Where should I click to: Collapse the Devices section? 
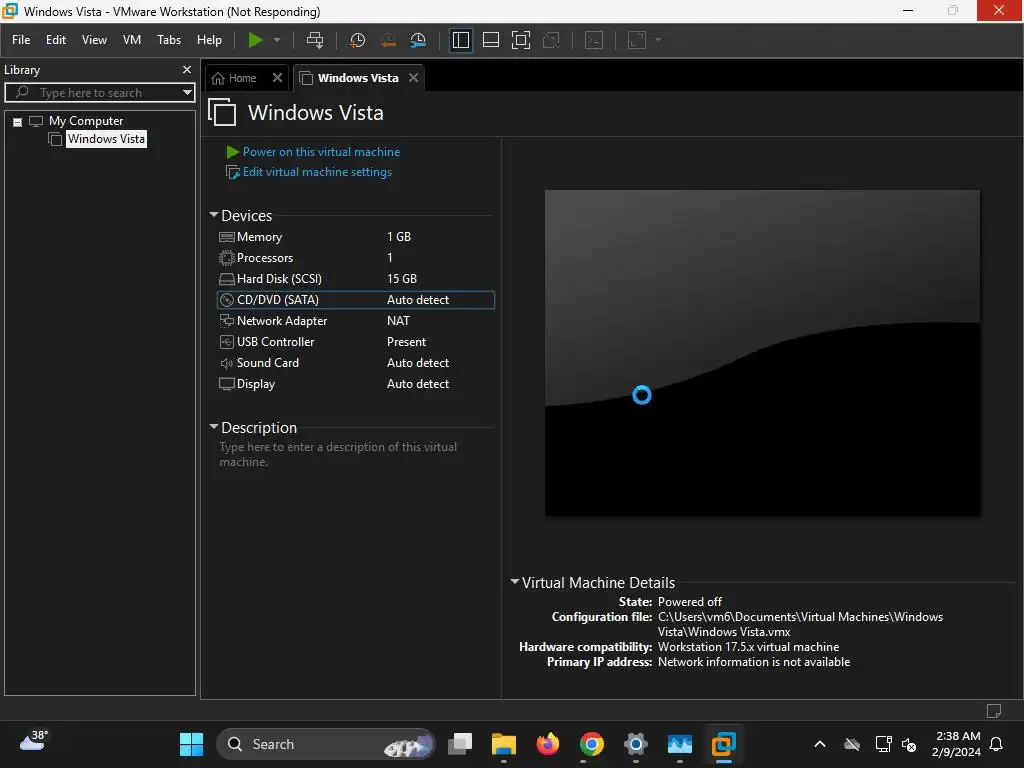[x=214, y=215]
